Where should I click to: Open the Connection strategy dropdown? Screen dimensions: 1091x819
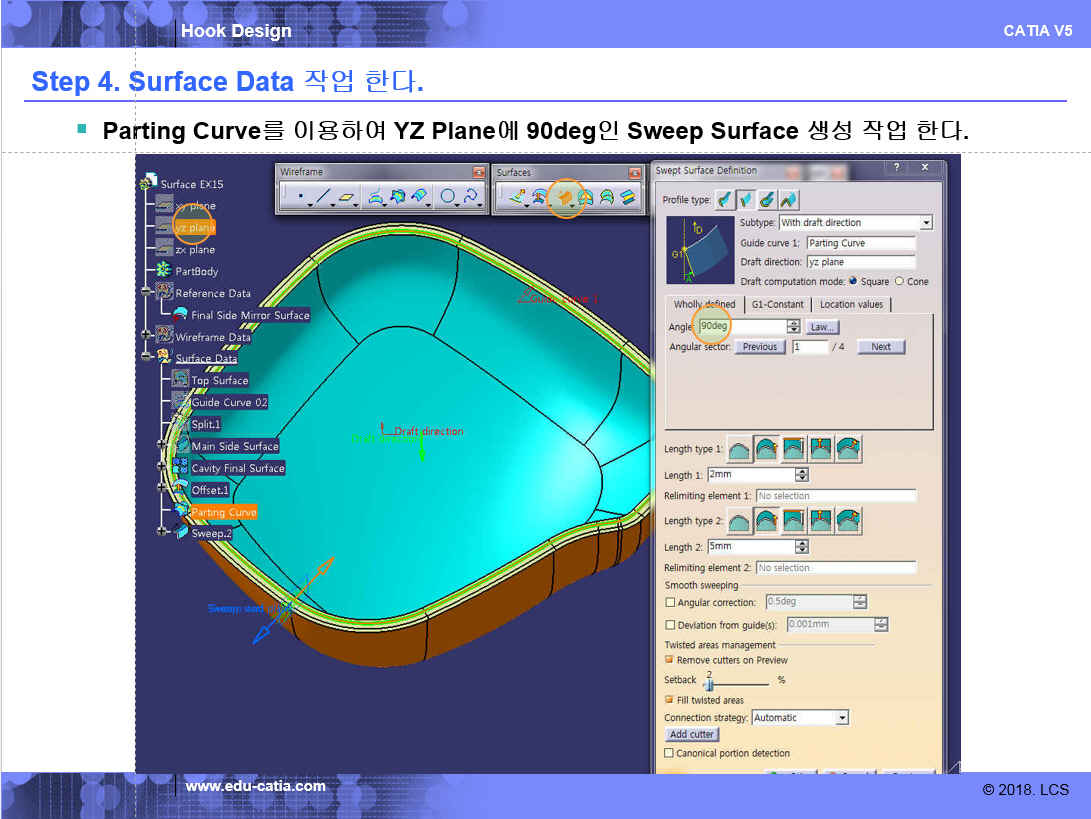(842, 718)
